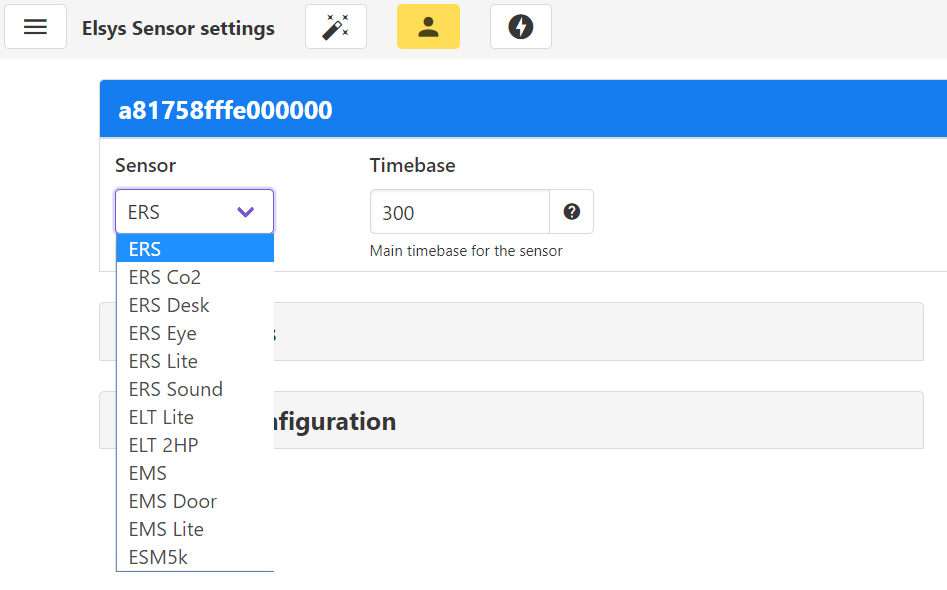Choose EMS Door sensor option
947x590 pixels.
point(195,501)
